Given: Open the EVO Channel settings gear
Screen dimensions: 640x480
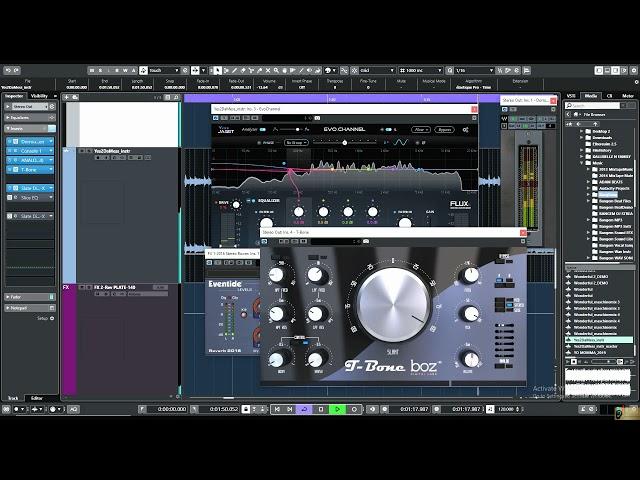Looking at the screenshot, I should click(x=465, y=130).
